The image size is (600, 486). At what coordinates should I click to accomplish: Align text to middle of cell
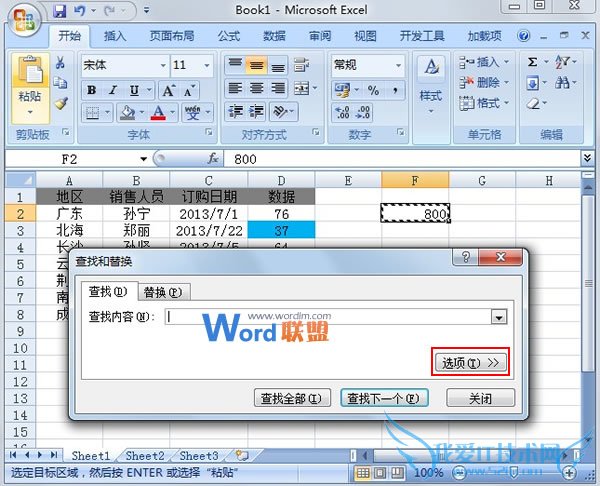coord(256,65)
